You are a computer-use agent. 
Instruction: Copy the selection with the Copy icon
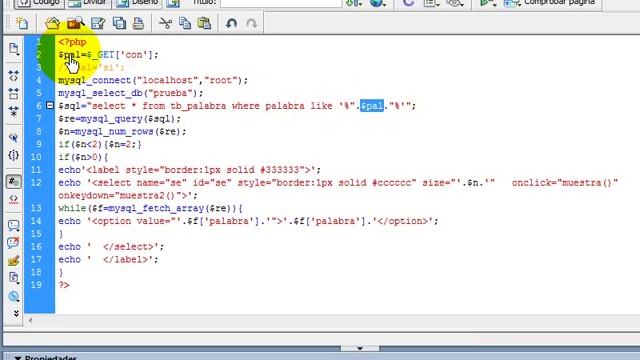pos(185,23)
